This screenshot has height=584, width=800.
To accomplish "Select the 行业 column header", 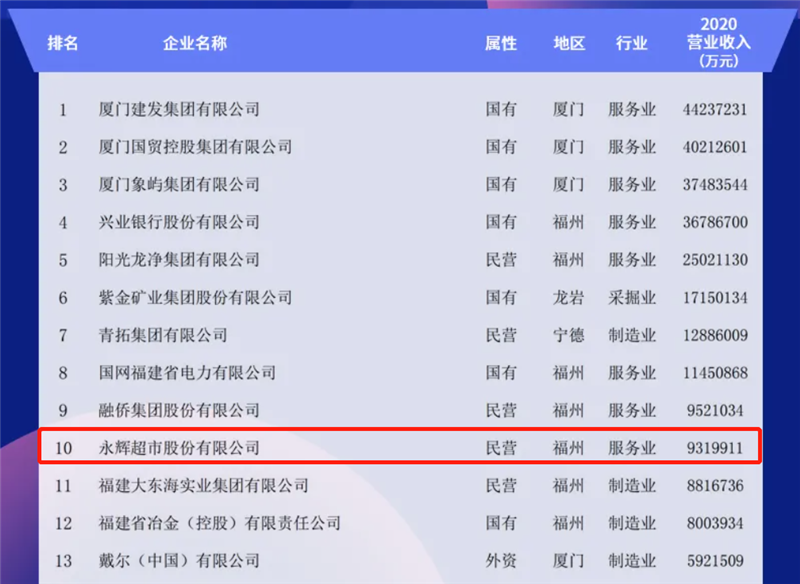I will click(632, 44).
